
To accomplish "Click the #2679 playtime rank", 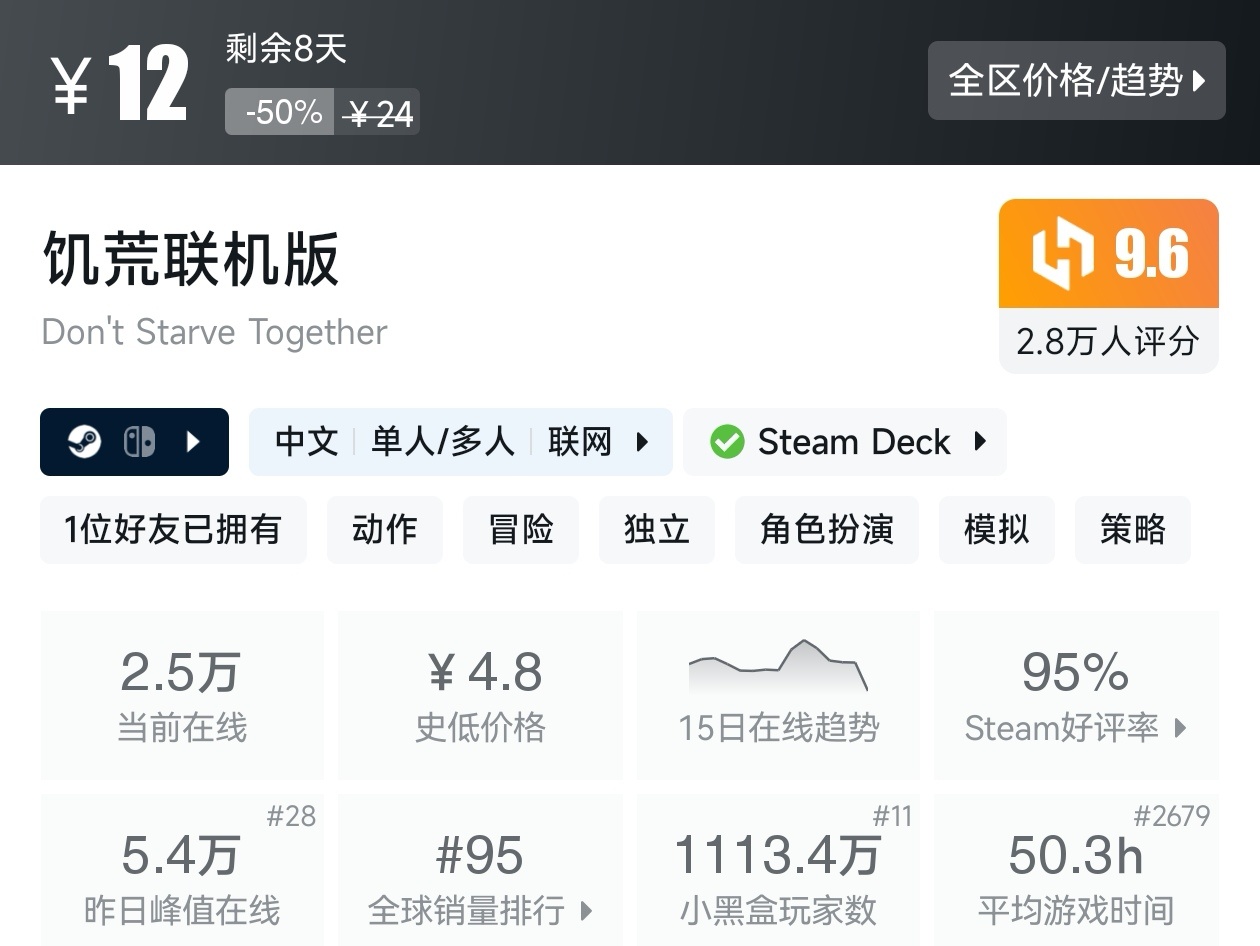I will tap(1172, 816).
